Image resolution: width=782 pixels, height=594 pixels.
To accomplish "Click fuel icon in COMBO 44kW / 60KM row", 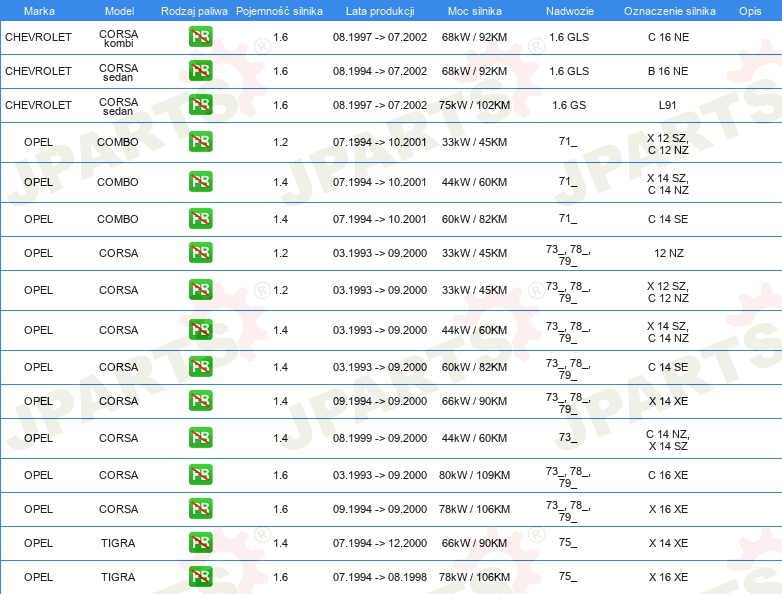I will coord(200,182).
